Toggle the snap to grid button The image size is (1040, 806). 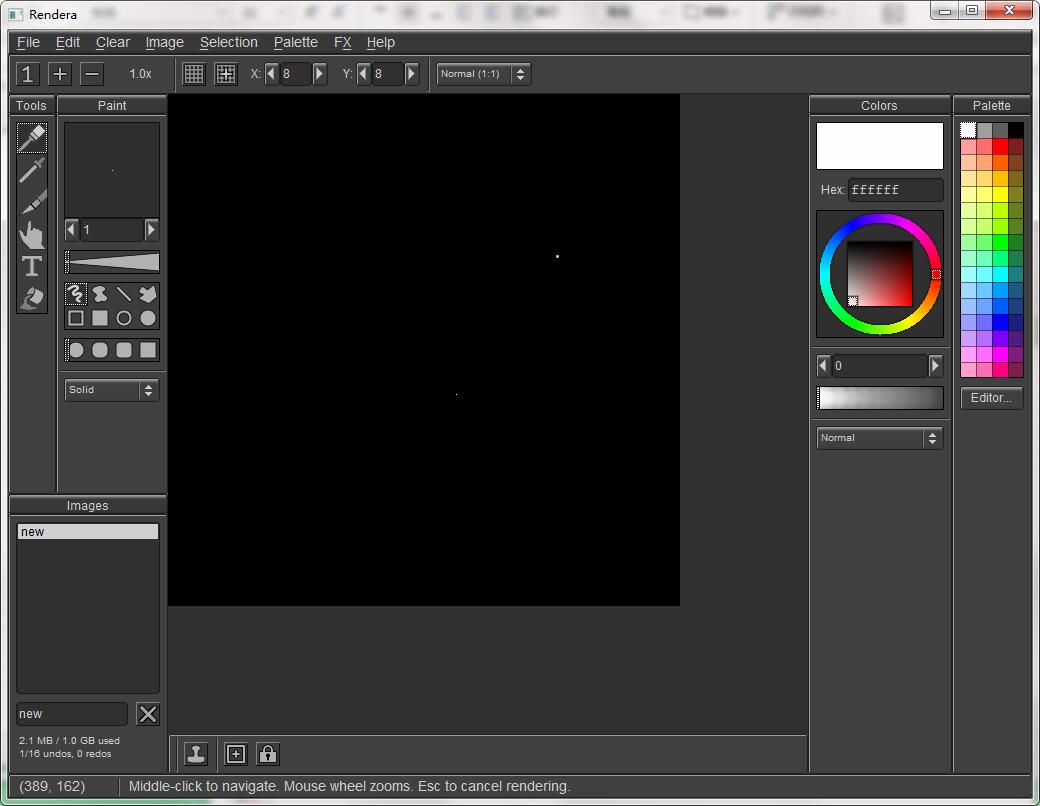pyautogui.click(x=226, y=74)
